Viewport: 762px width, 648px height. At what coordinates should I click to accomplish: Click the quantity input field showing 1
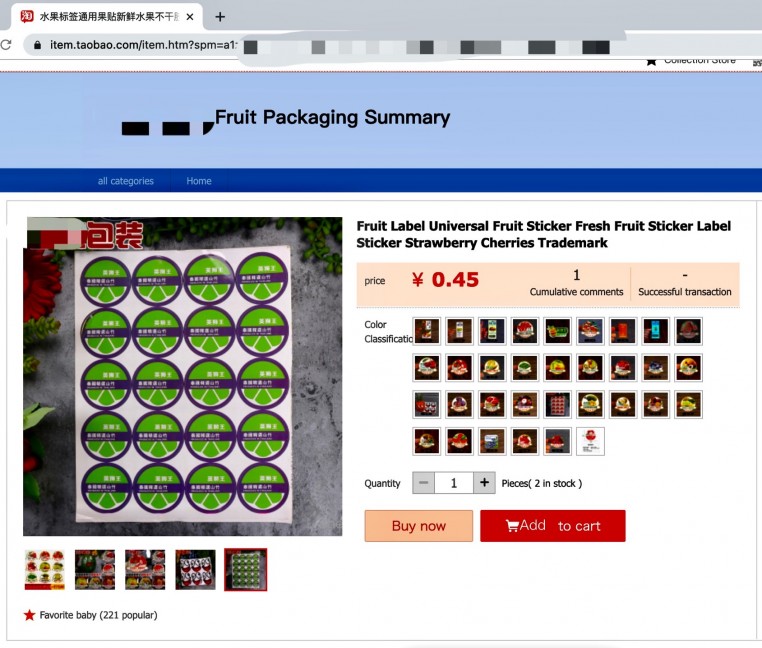tap(454, 483)
